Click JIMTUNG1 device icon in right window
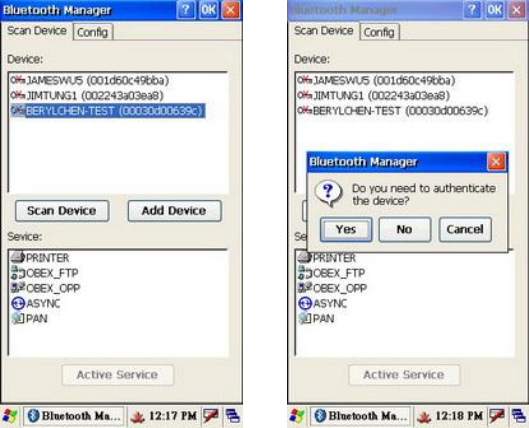The width and height of the screenshot is (529, 428). coord(305,95)
